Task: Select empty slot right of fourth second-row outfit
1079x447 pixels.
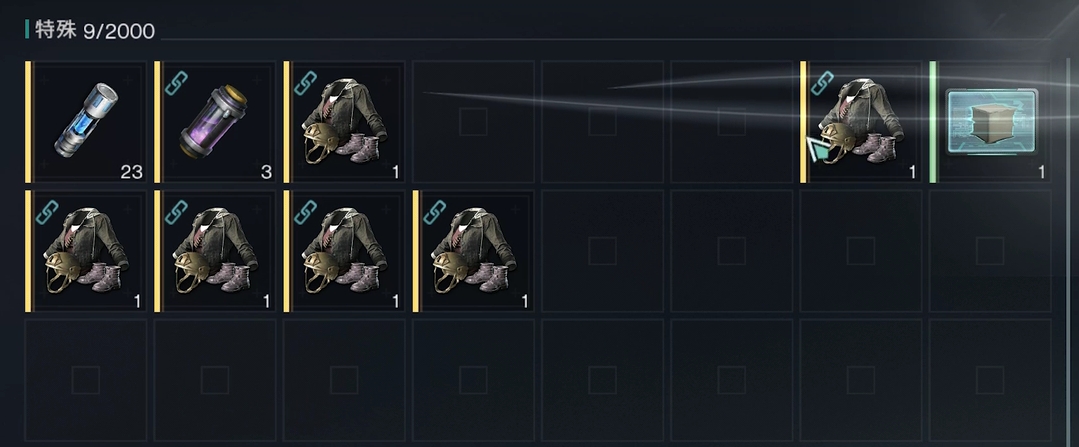Action: pos(602,251)
